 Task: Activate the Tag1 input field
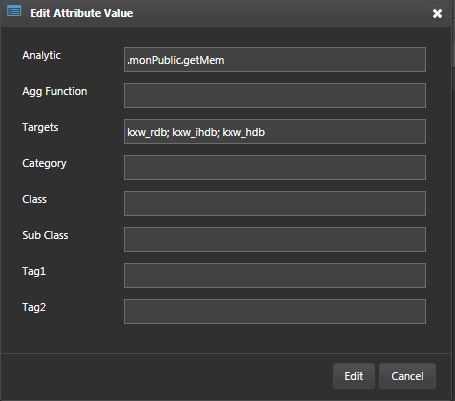275,276
